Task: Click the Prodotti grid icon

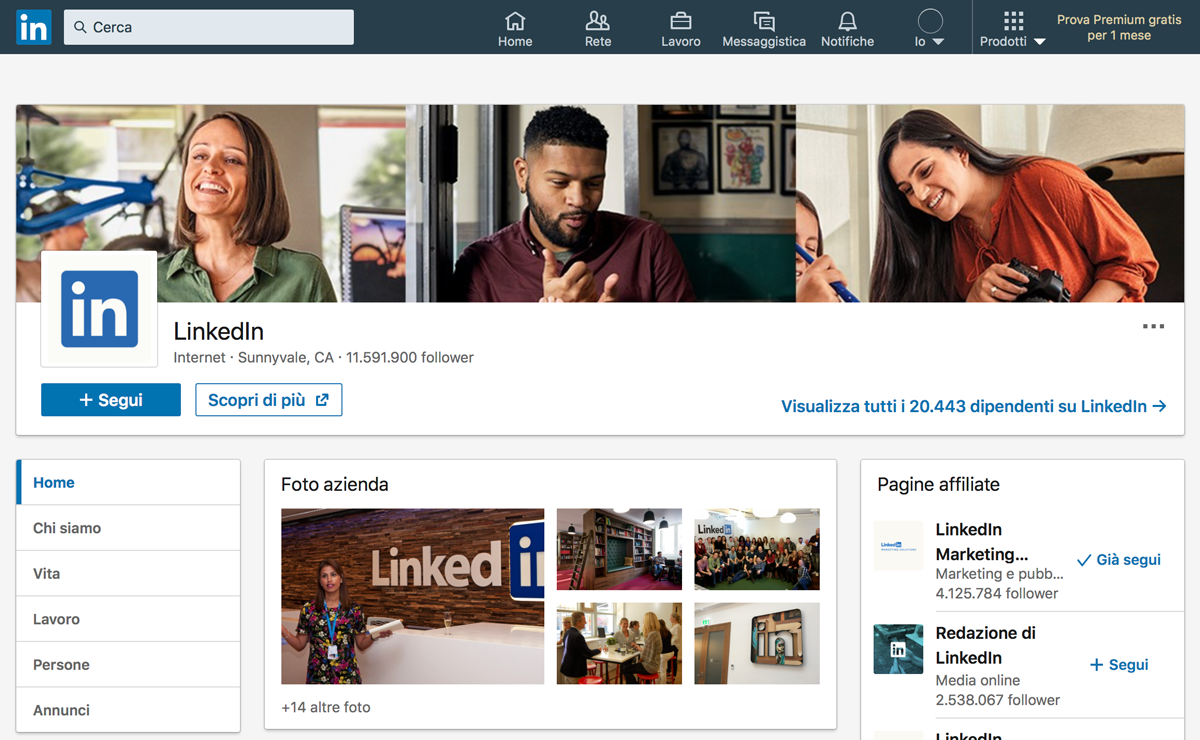Action: 1013,21
